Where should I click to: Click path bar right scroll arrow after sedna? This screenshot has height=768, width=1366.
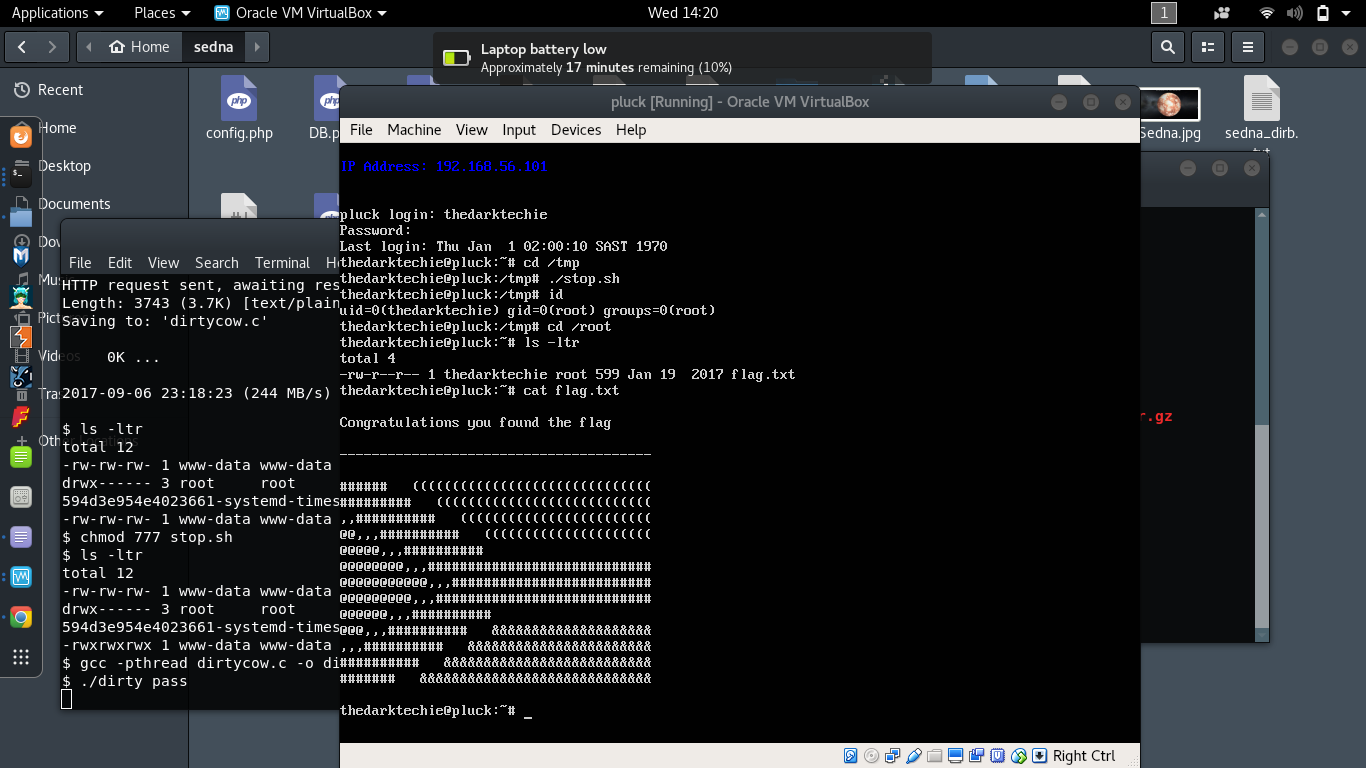click(258, 47)
